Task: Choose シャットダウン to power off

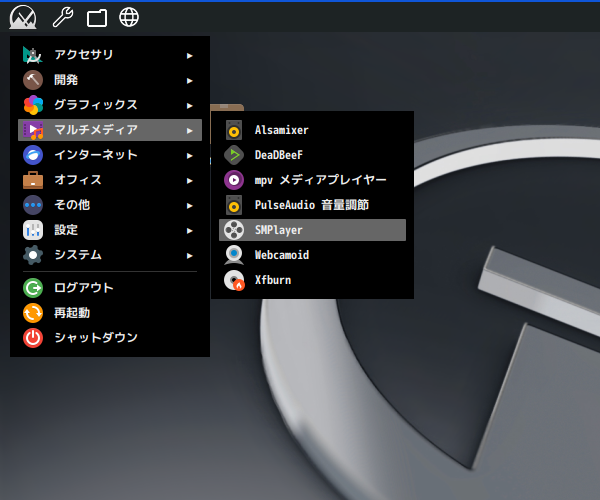Action: click(x=110, y=338)
